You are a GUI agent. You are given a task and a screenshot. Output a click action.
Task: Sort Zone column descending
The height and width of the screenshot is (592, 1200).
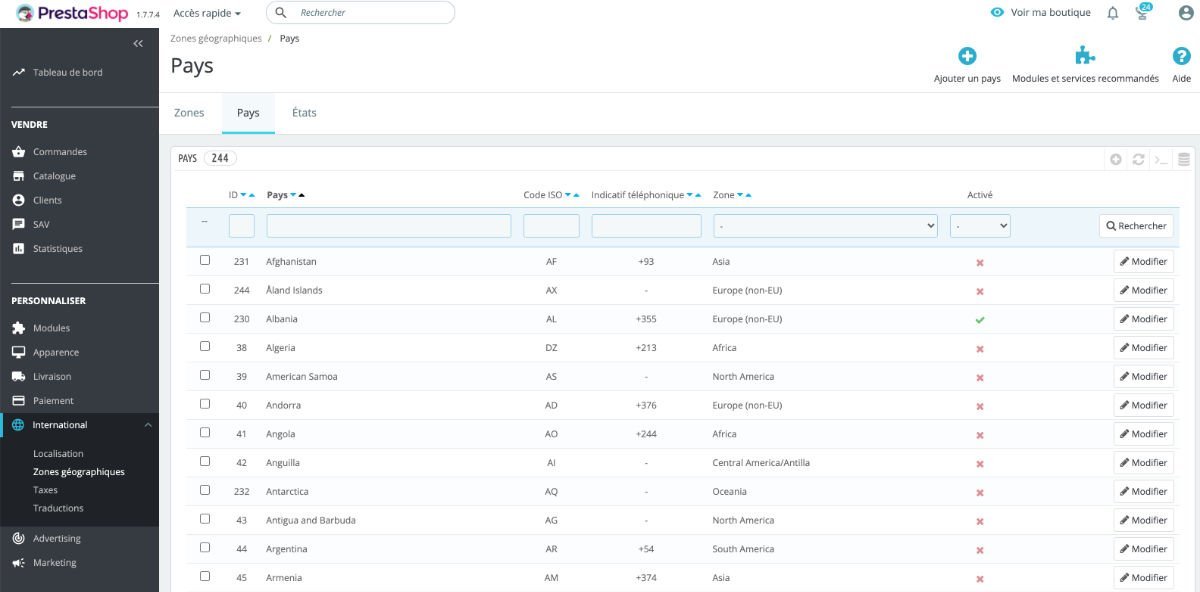pyautogui.click(x=740, y=195)
